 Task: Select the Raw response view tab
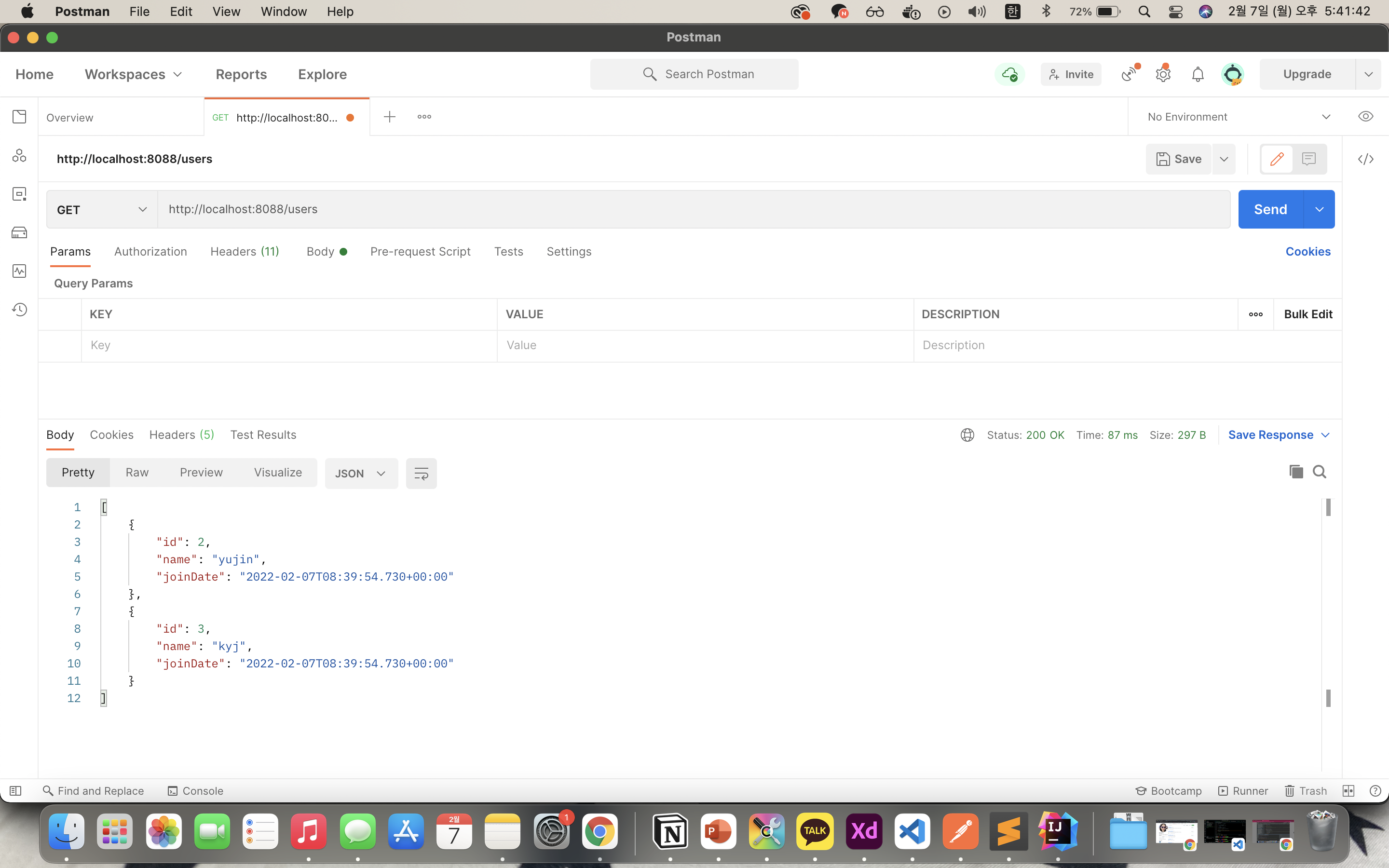click(136, 473)
